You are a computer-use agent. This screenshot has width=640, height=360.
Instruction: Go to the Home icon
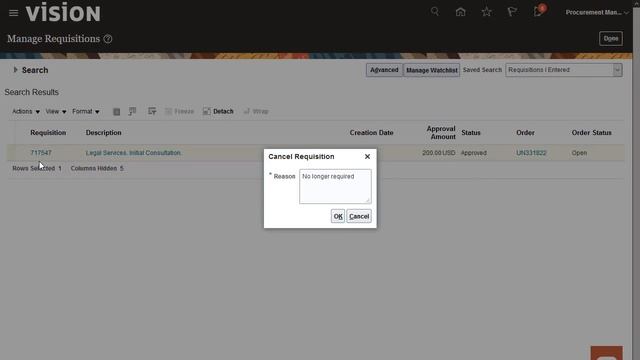point(460,12)
